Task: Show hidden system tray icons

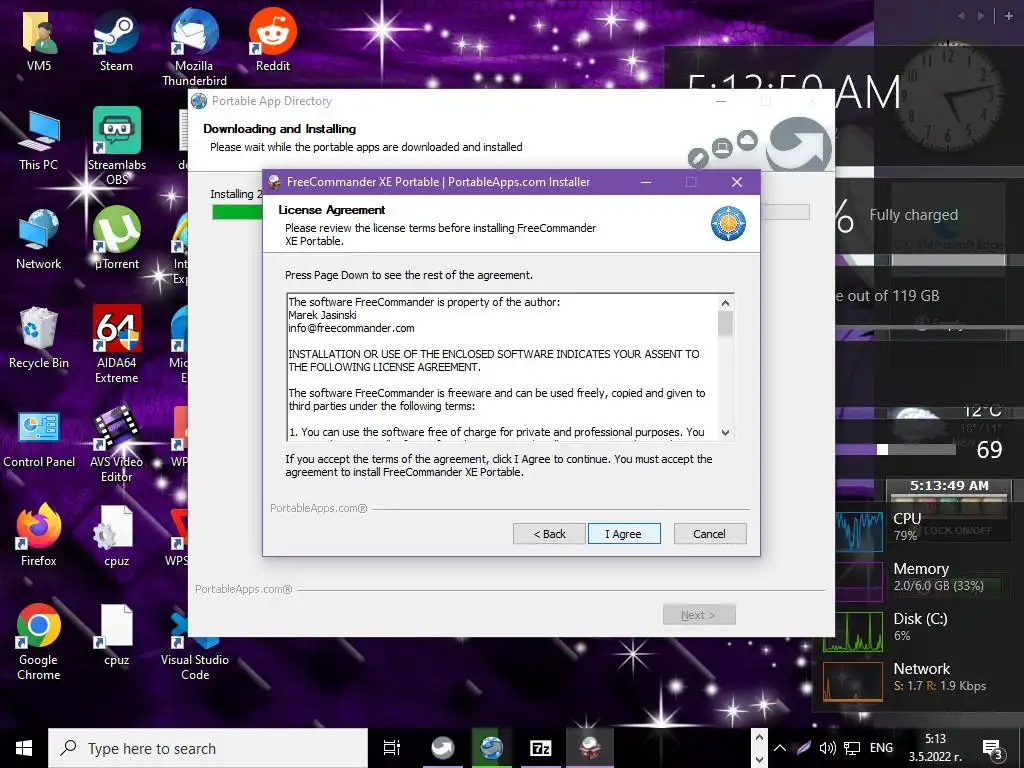Action: click(780, 748)
